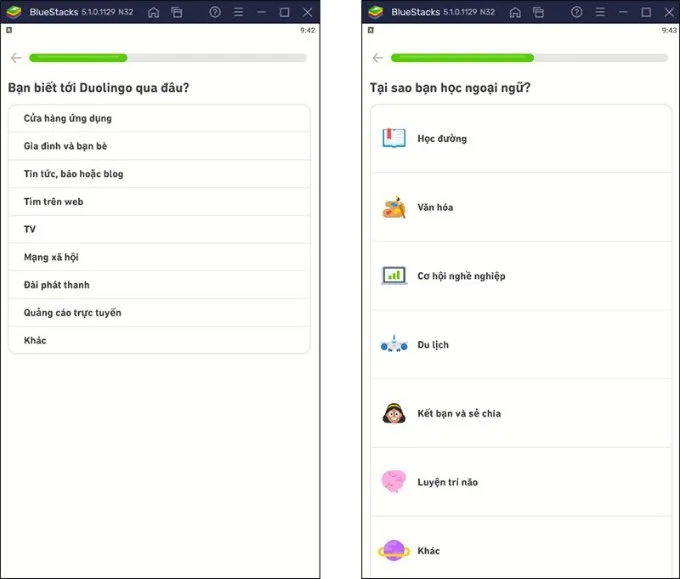The height and width of the screenshot is (579, 680).
Task: Choose Quảng cáo trực tuyến option
Action: click(x=159, y=313)
